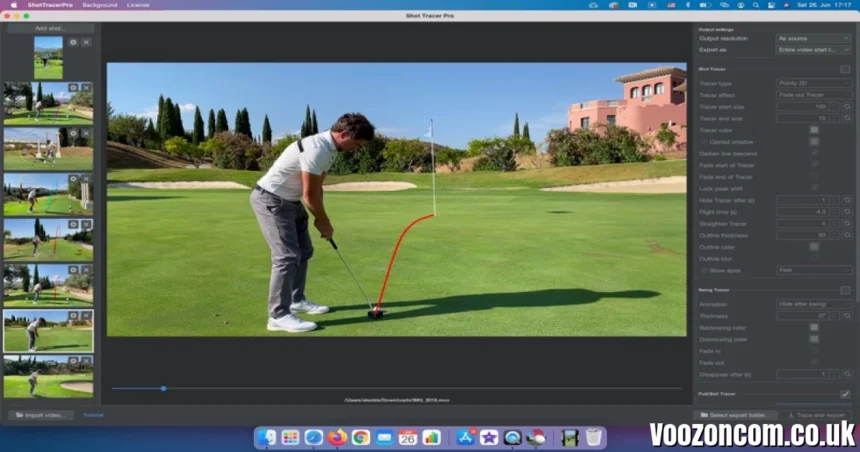The width and height of the screenshot is (860, 452).
Task: Open the Swing Tracer Animation dropdown
Action: click(x=813, y=304)
